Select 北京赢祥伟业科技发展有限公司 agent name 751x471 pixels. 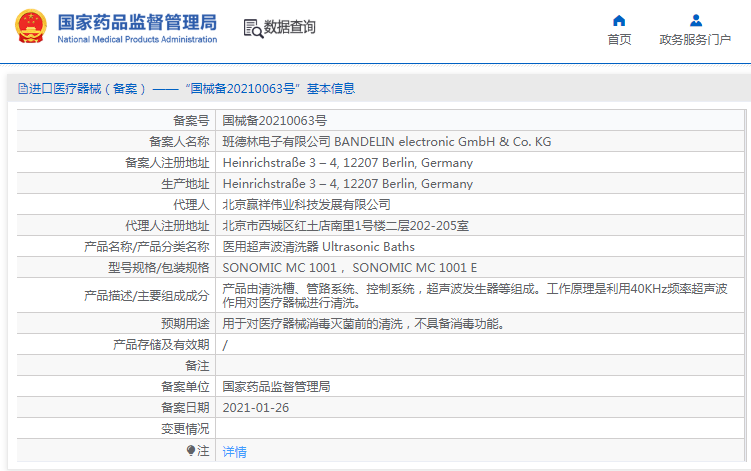coord(307,205)
